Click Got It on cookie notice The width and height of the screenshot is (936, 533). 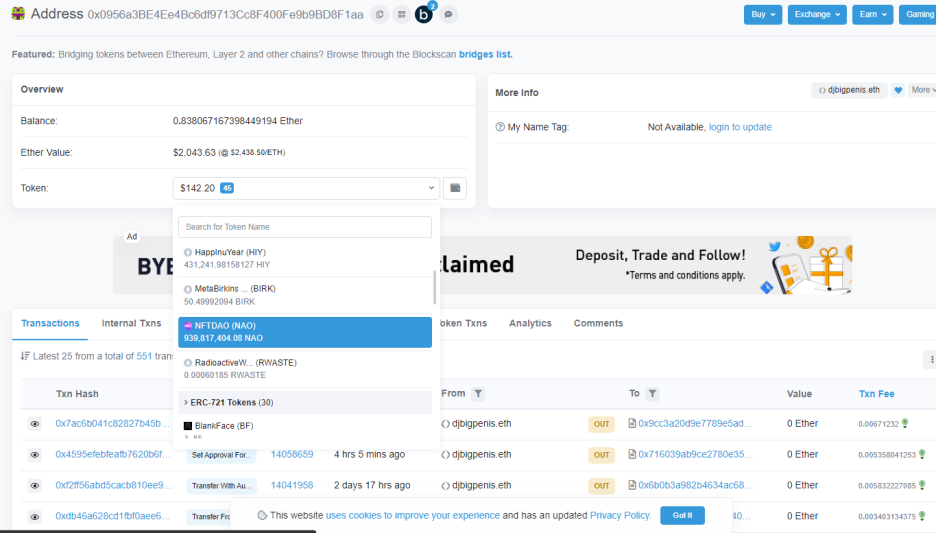[682, 515]
